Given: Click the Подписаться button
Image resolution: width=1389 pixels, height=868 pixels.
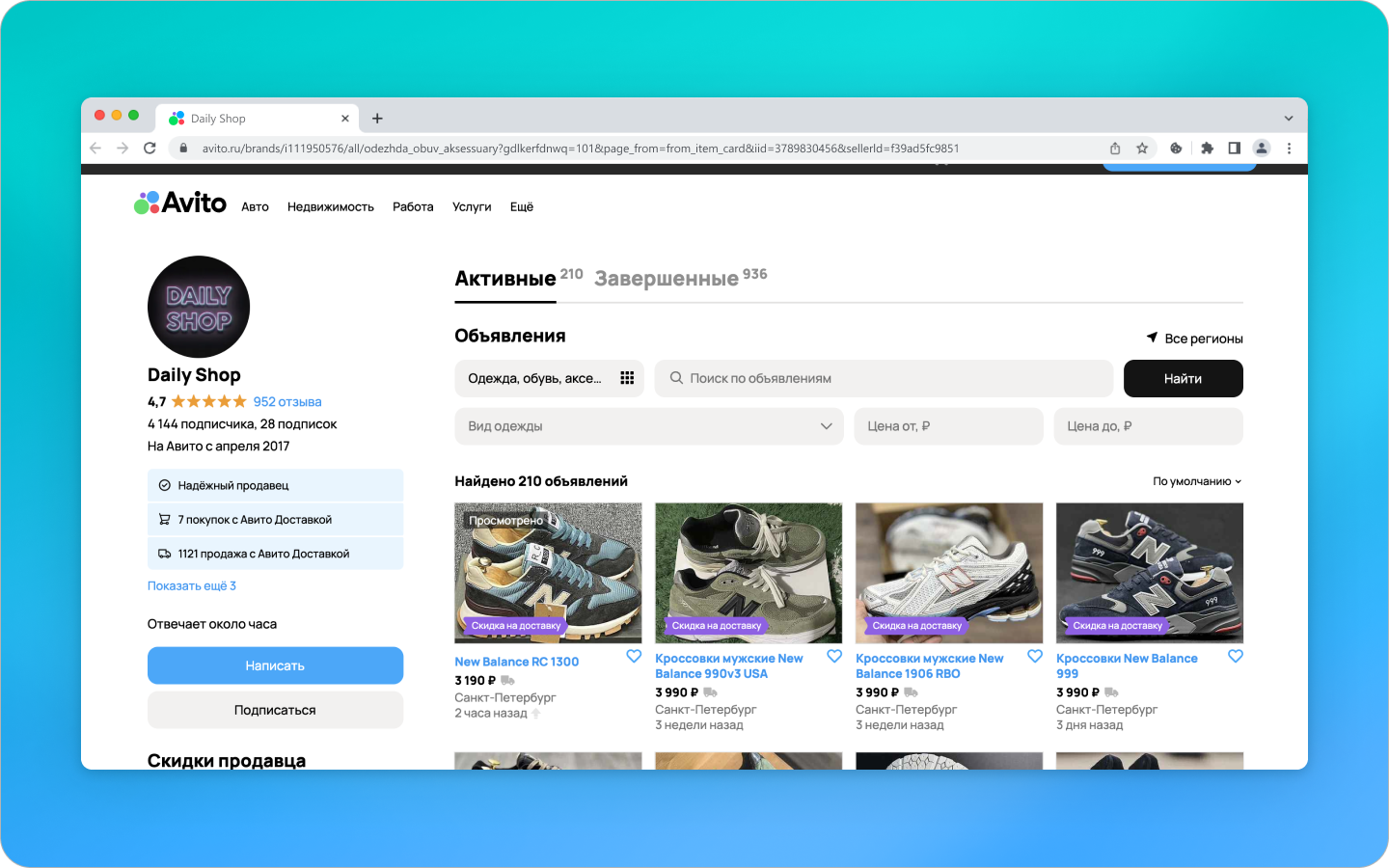Looking at the screenshot, I should click(x=275, y=710).
